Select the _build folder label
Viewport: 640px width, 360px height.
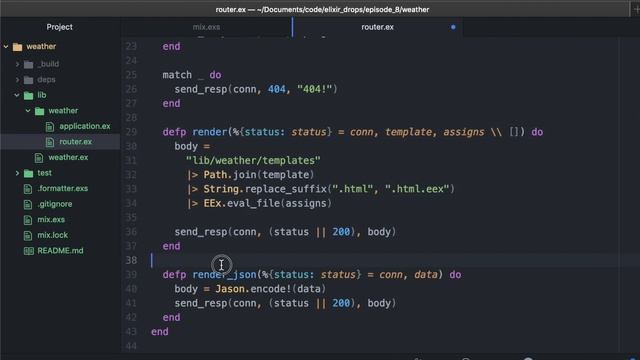(x=48, y=64)
